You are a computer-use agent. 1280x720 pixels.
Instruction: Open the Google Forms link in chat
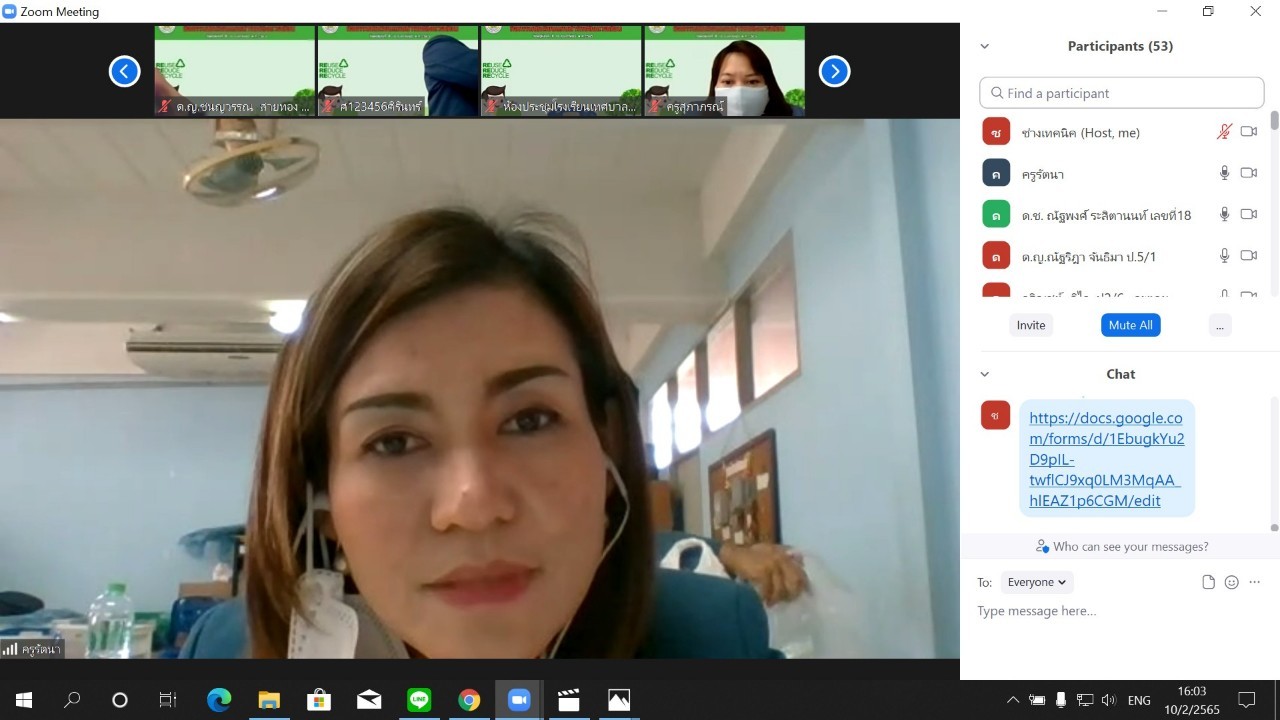pos(1106,459)
